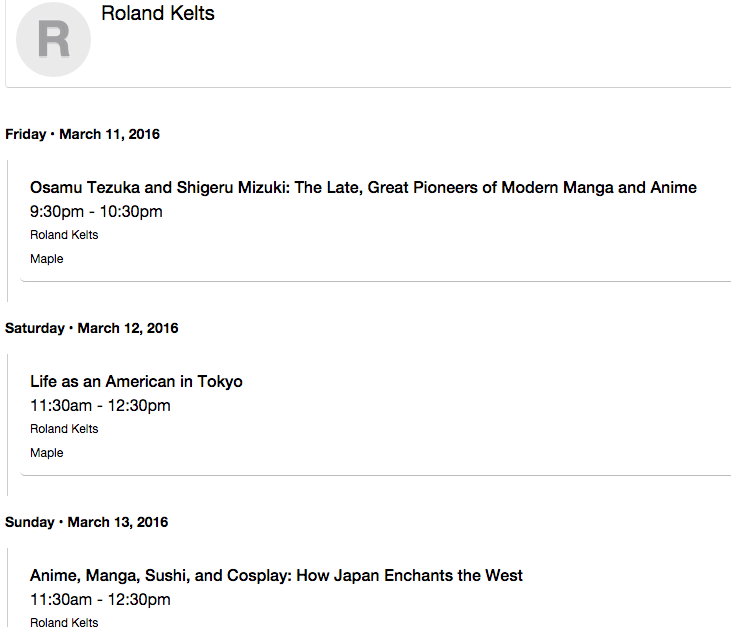The width and height of the screenshot is (731, 627).
Task: Select the Saturday · March 12, 2016 date header
Action: (x=91, y=328)
